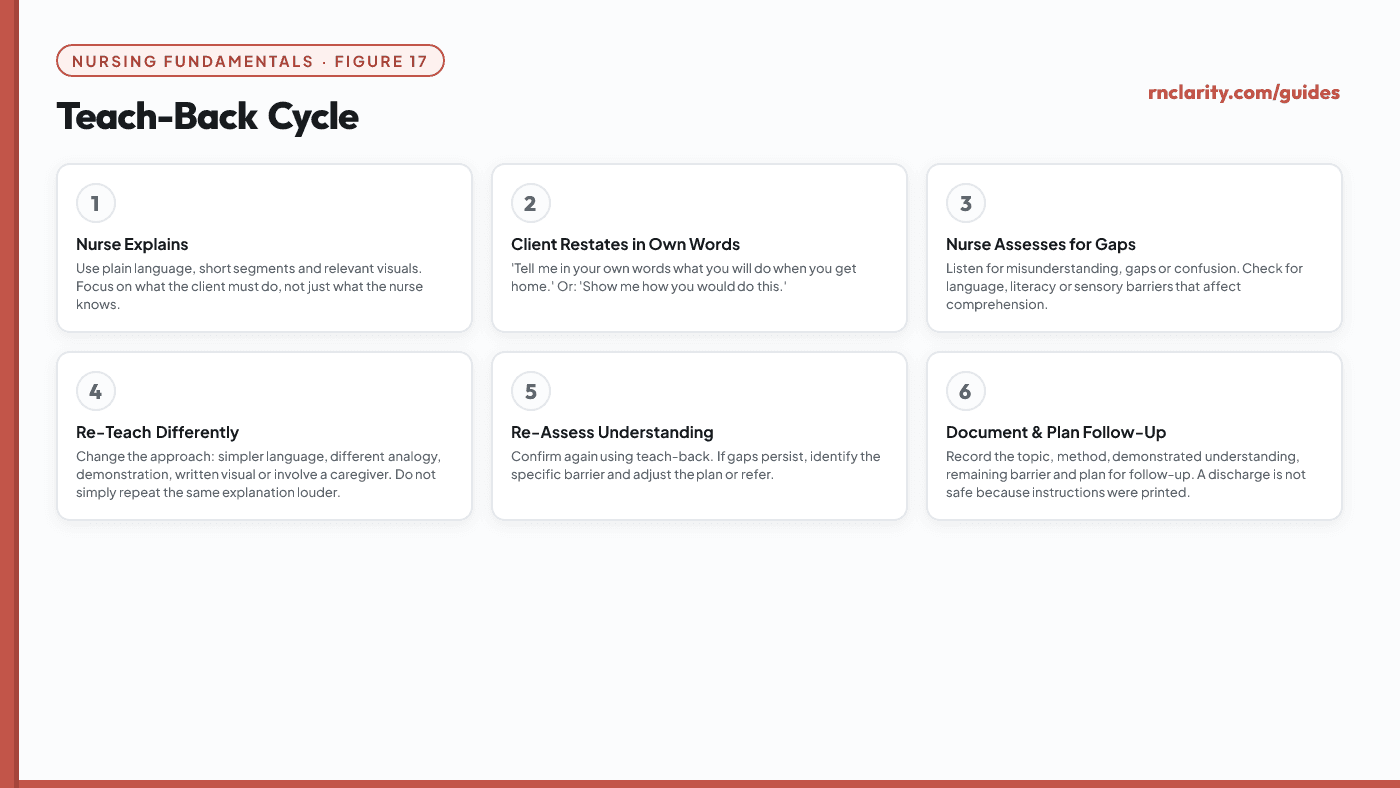This screenshot has height=788, width=1400.
Task: Select the Re-Assess Understanding heading
Action: point(612,433)
